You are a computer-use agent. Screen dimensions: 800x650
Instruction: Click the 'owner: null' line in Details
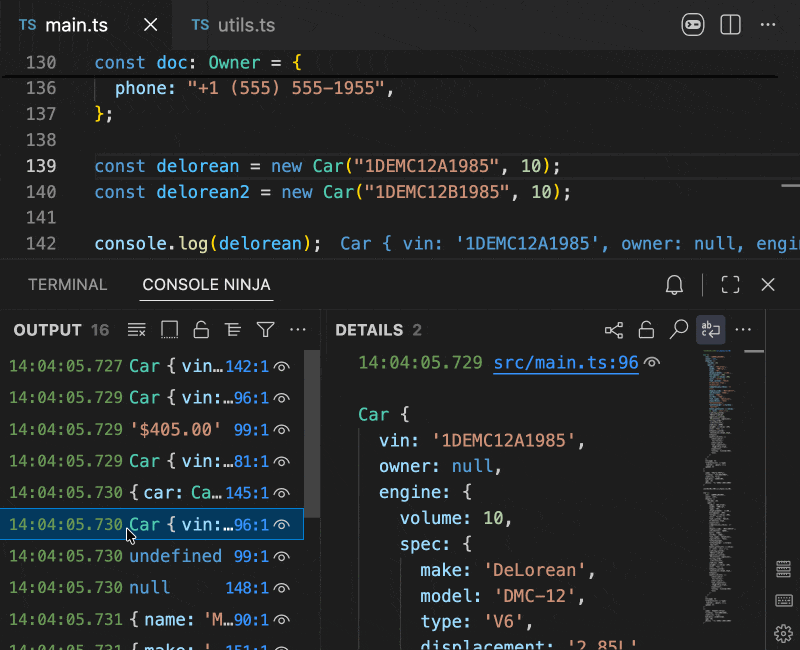pos(440,466)
